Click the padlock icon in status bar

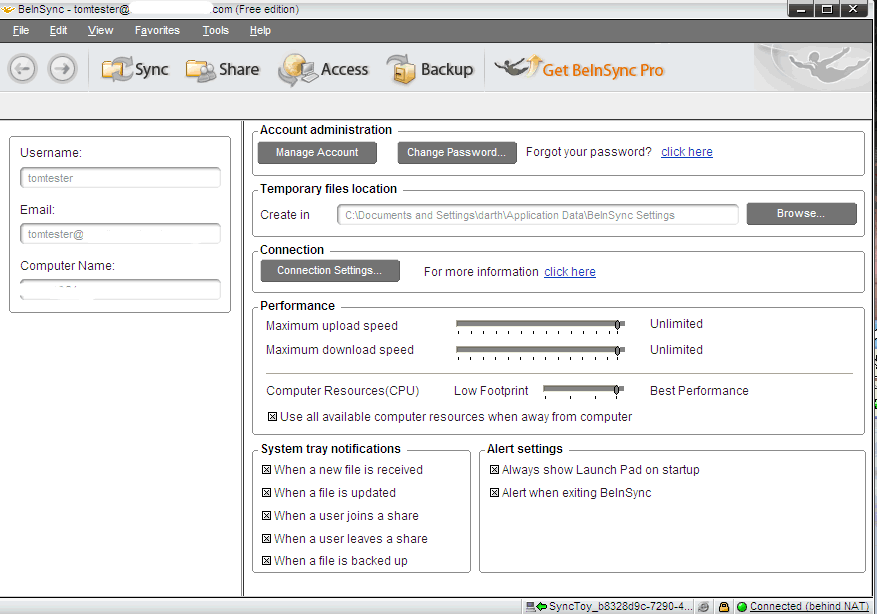pos(724,606)
